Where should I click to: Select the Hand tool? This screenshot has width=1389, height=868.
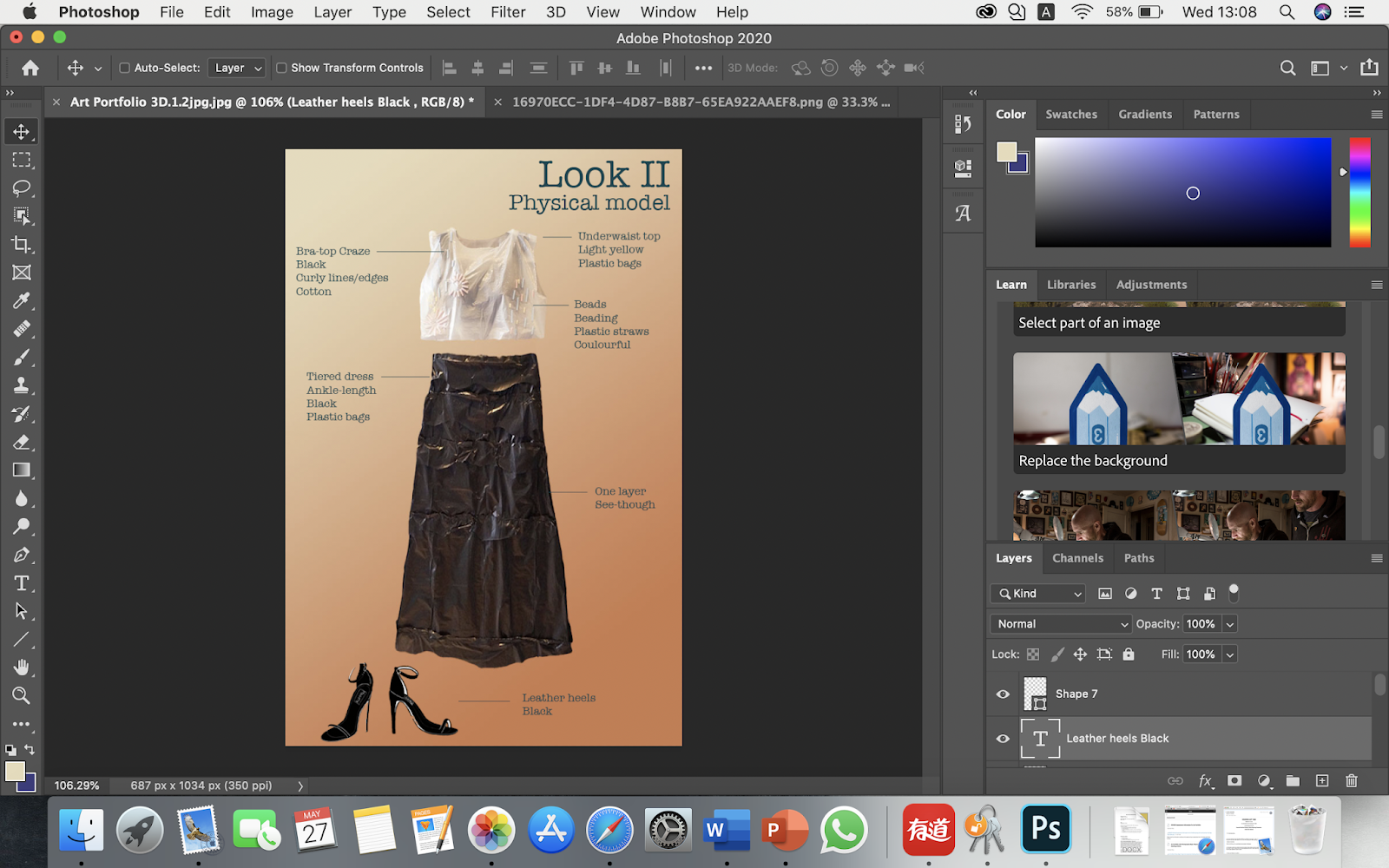[22, 667]
